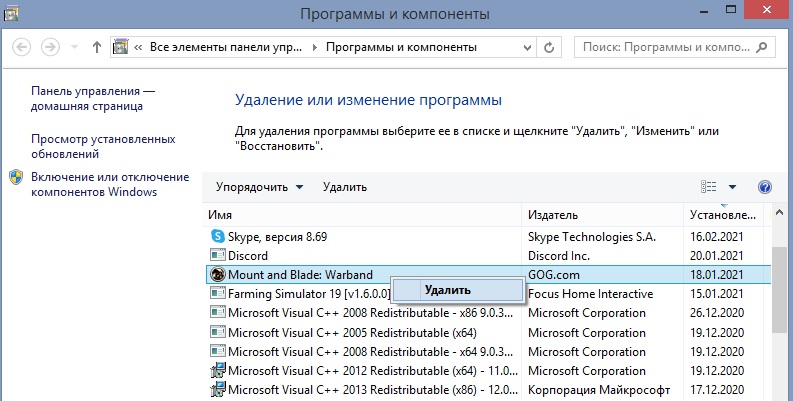Click the search field for programs
Image resolution: width=793 pixels, height=401 pixels.
click(674, 48)
